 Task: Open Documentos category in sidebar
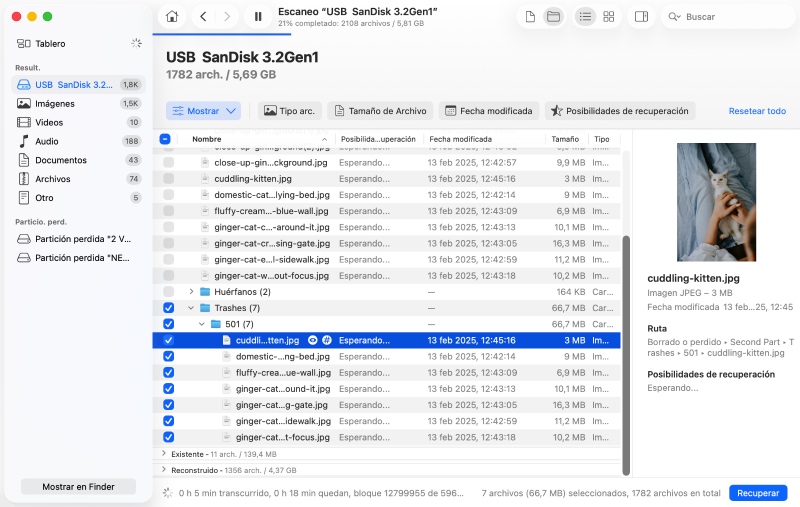[60, 160]
